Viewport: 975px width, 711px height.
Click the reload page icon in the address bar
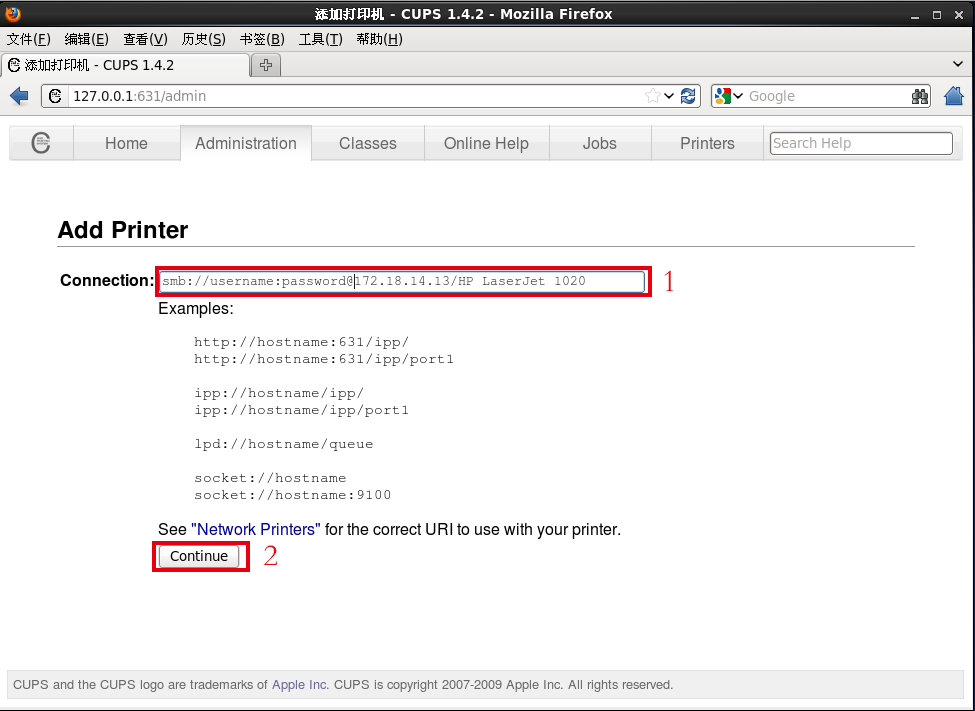[688, 96]
